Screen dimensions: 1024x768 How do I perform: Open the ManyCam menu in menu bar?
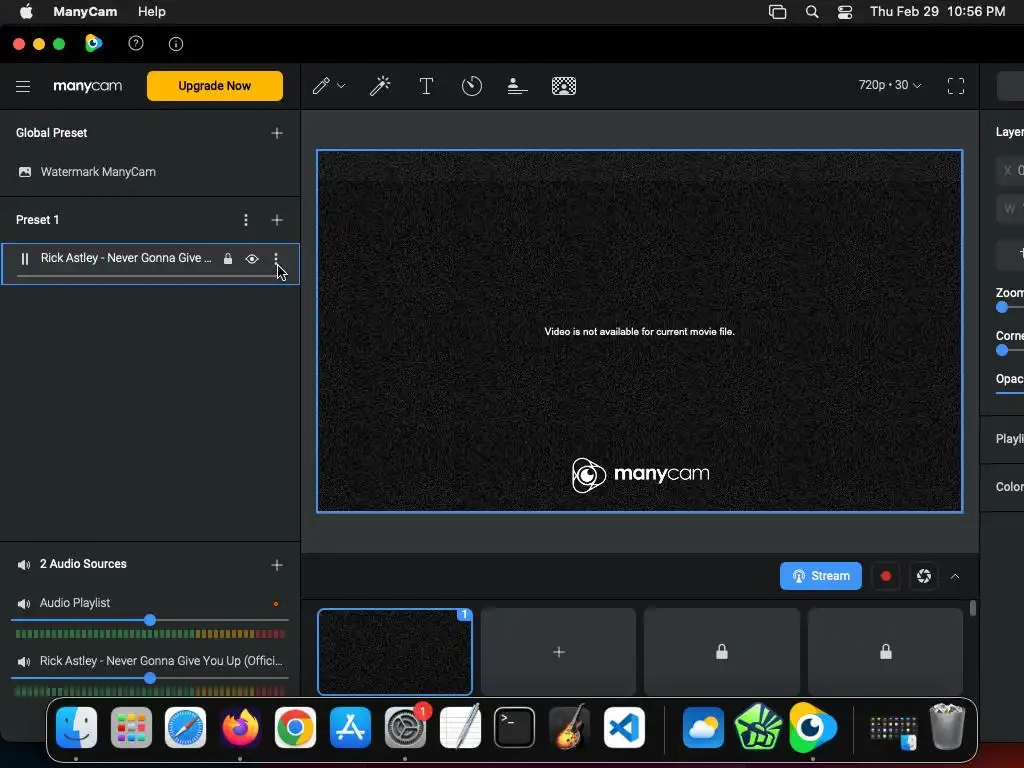85,12
